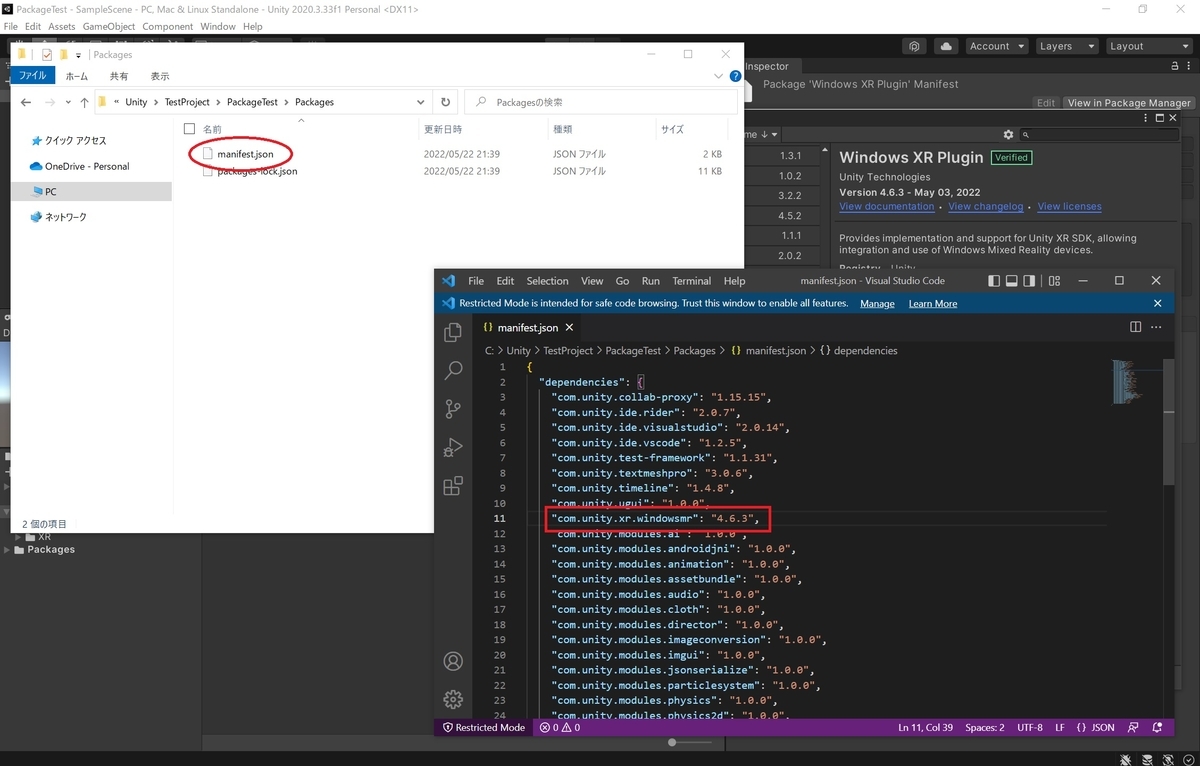Open the Accounts icon in VS Code
This screenshot has width=1200, height=766.
pos(453,661)
